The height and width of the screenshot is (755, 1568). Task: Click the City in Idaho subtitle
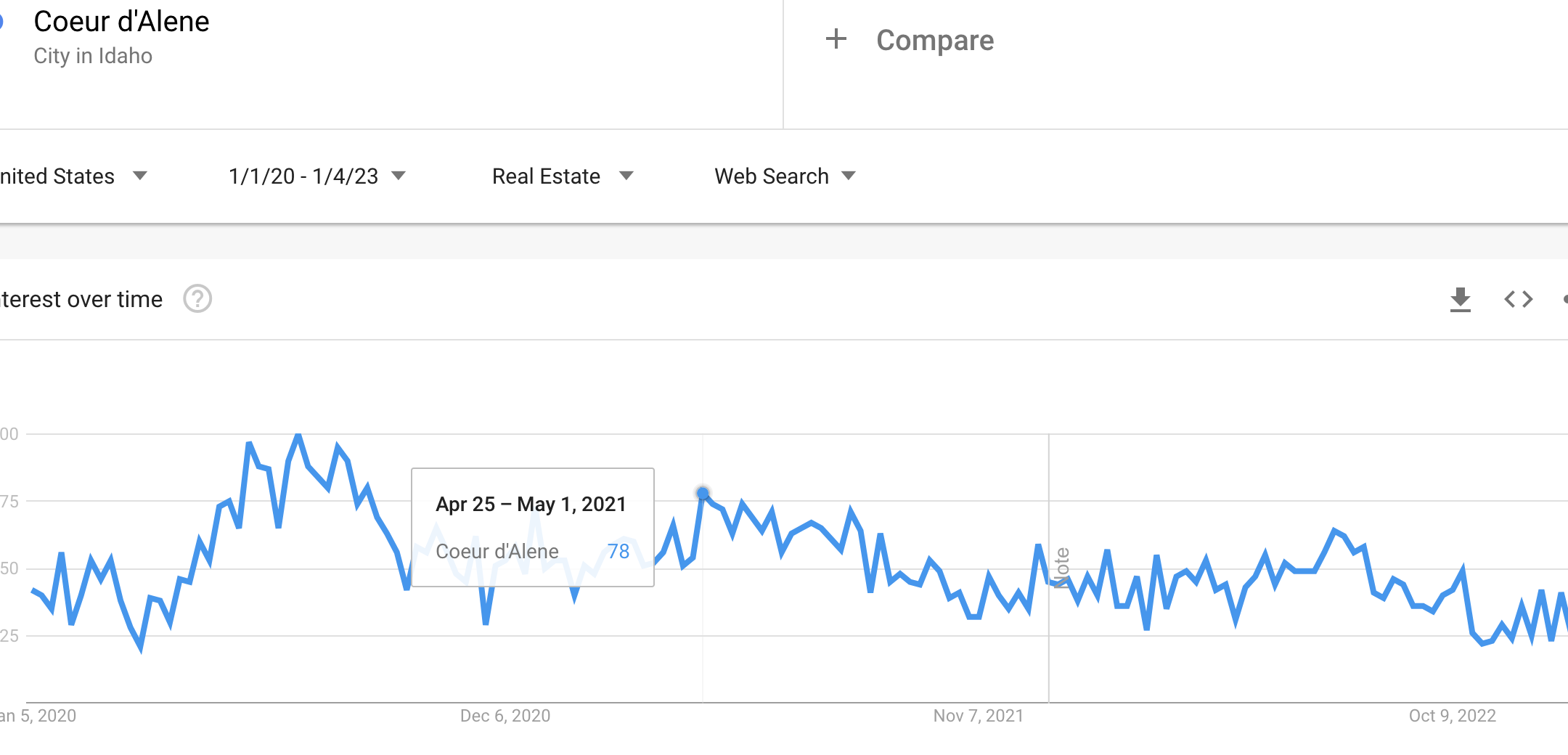(93, 56)
